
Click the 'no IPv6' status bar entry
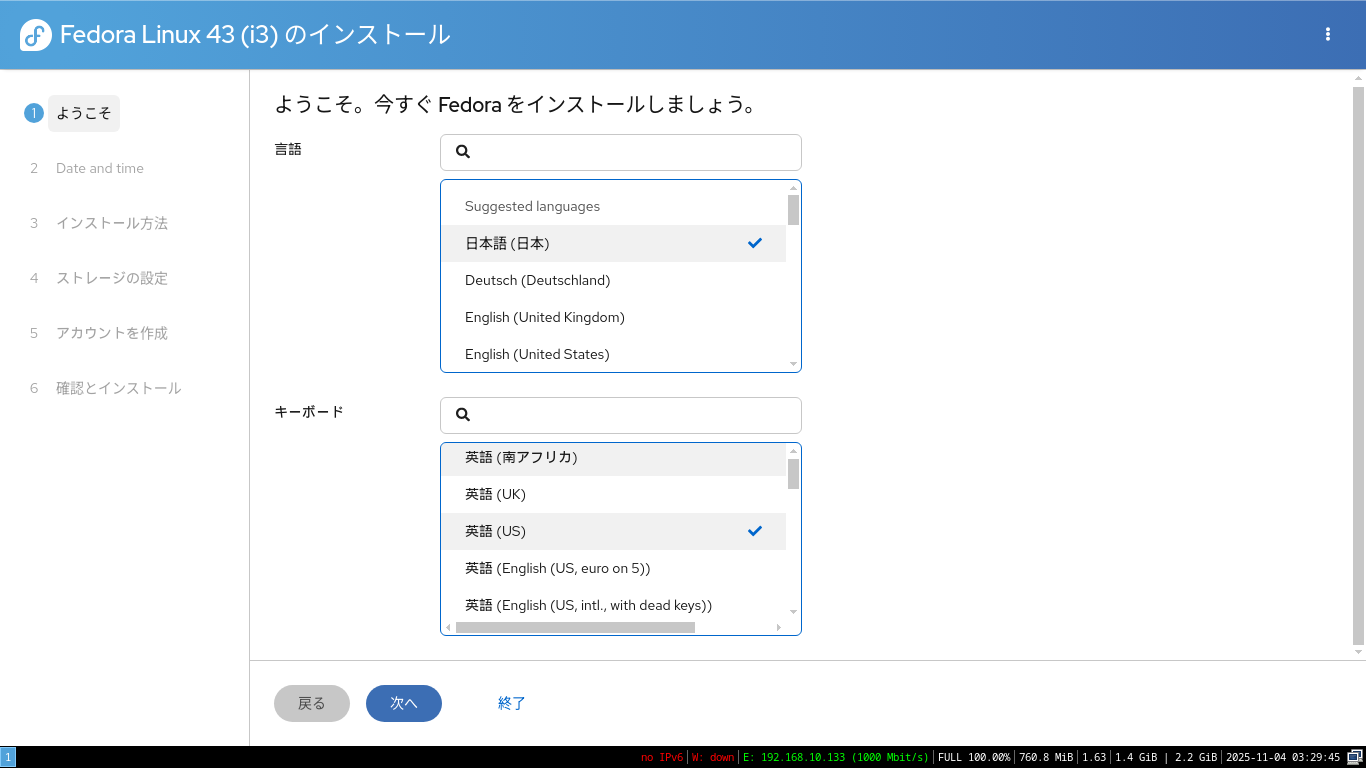pyautogui.click(x=662, y=758)
